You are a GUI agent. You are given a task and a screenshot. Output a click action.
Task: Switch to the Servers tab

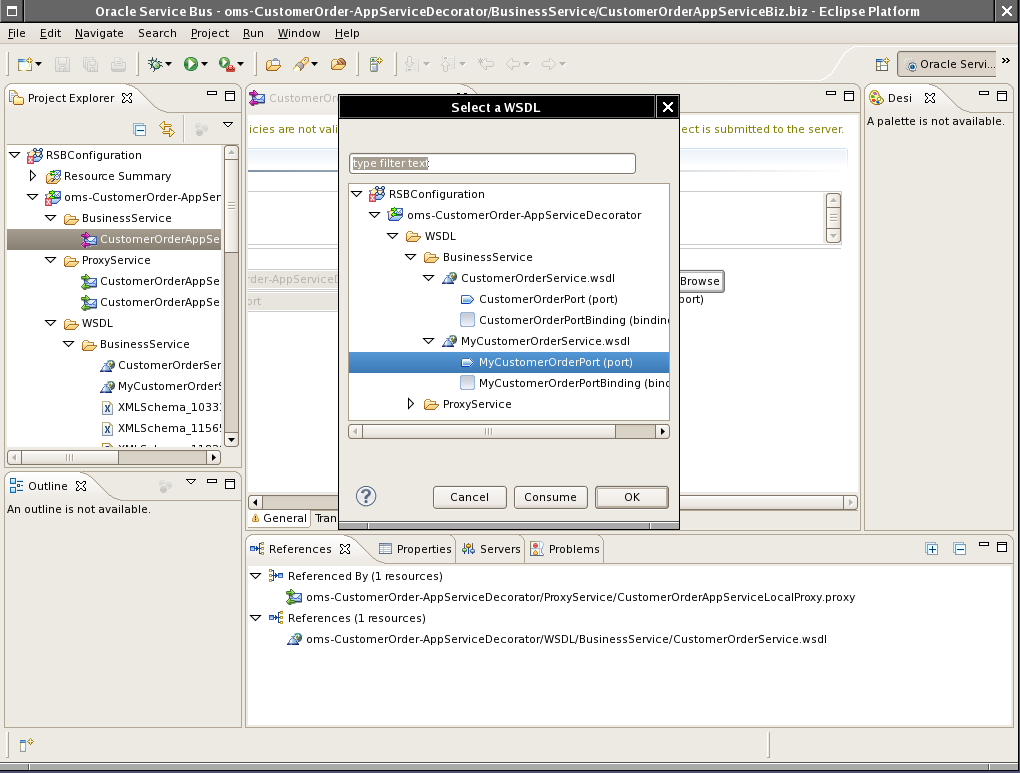point(491,549)
